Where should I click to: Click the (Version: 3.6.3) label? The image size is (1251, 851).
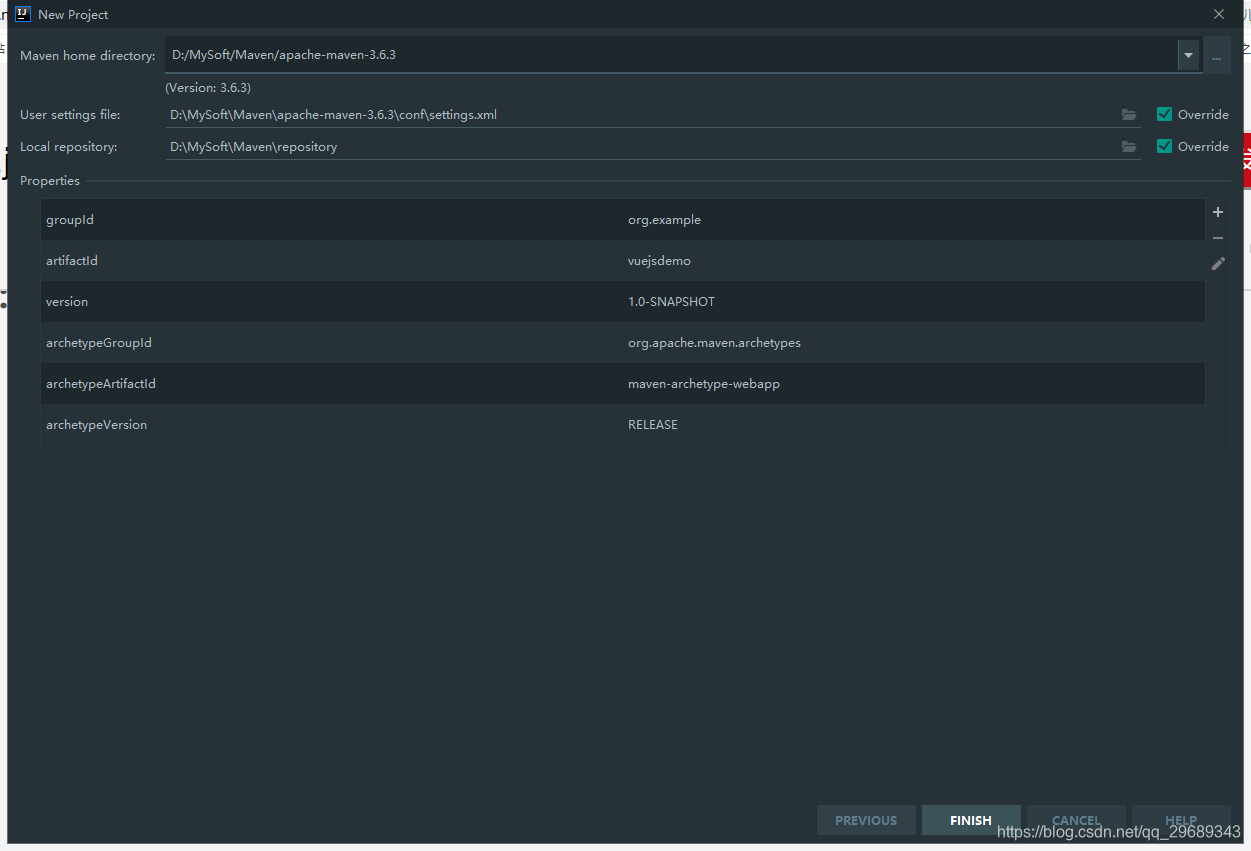(208, 88)
